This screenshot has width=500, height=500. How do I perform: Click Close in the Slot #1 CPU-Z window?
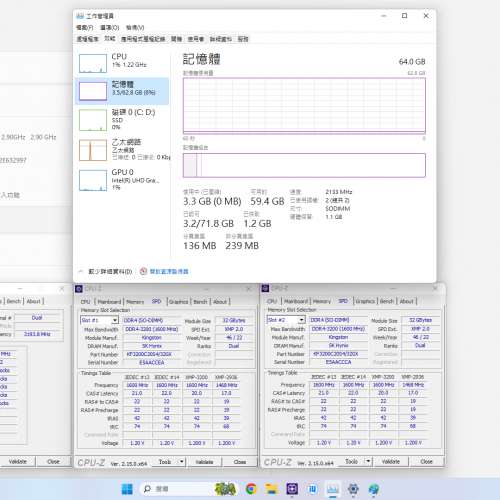[x=240, y=462]
